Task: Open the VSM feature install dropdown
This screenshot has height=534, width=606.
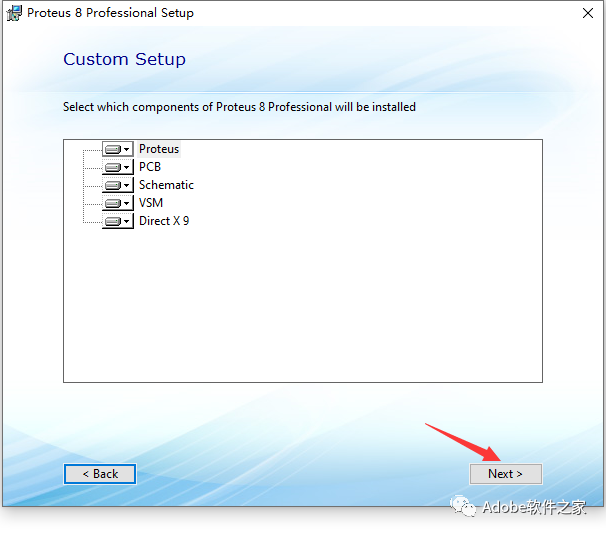Action: click(118, 203)
